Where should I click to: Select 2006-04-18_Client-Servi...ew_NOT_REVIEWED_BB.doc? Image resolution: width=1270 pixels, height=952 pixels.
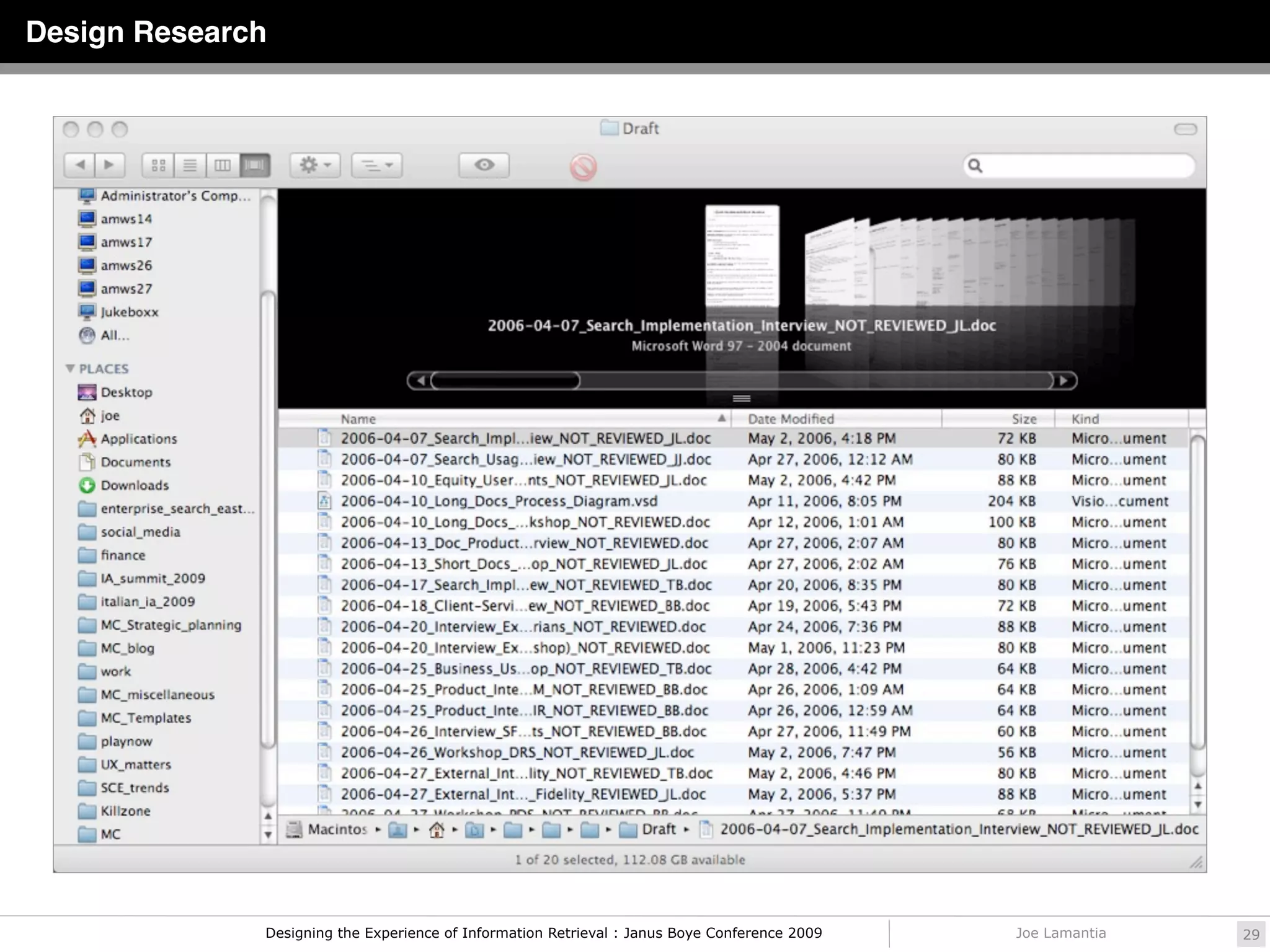733,606
